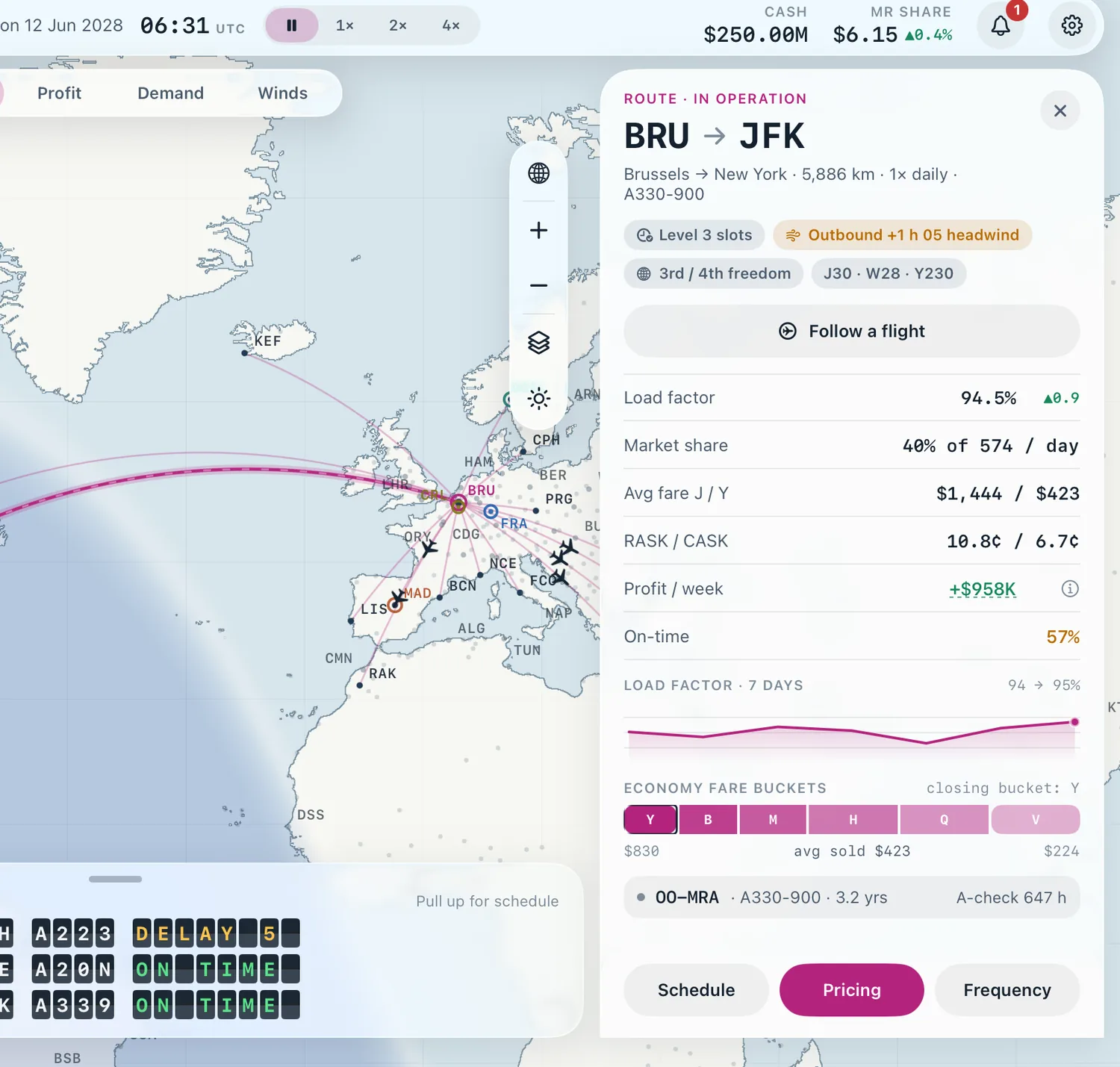Click the 3rd / 4th freedom chip
The width and height of the screenshot is (1120, 1067).
713,273
